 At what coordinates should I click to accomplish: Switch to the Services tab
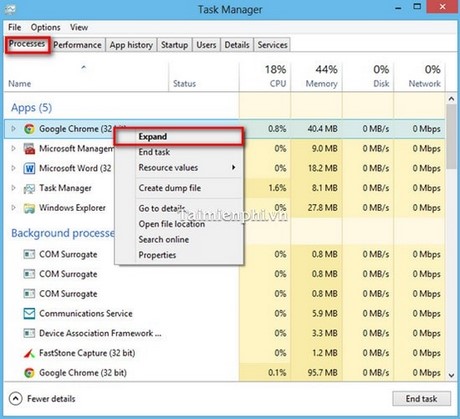point(272,45)
